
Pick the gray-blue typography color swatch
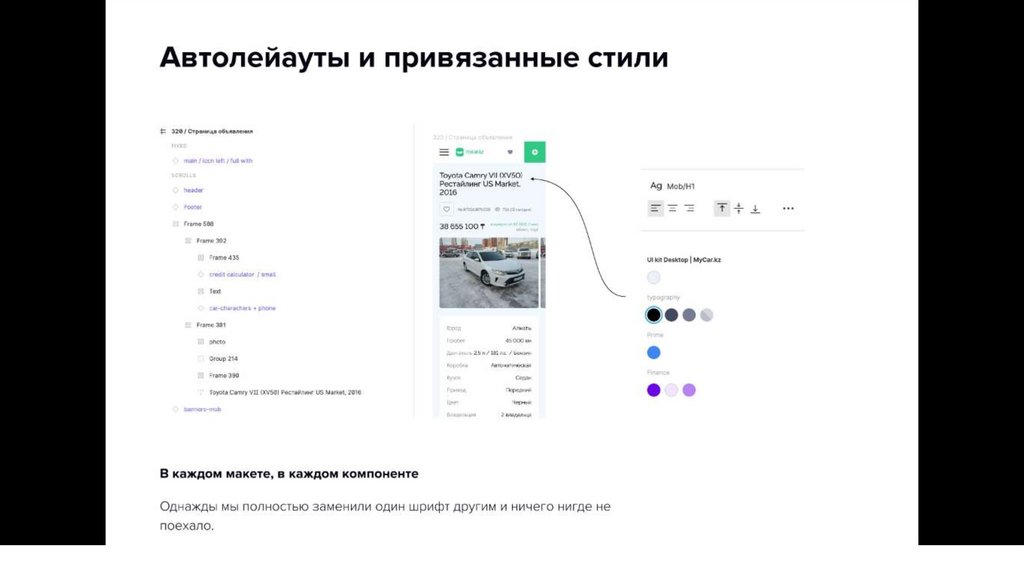coord(689,315)
